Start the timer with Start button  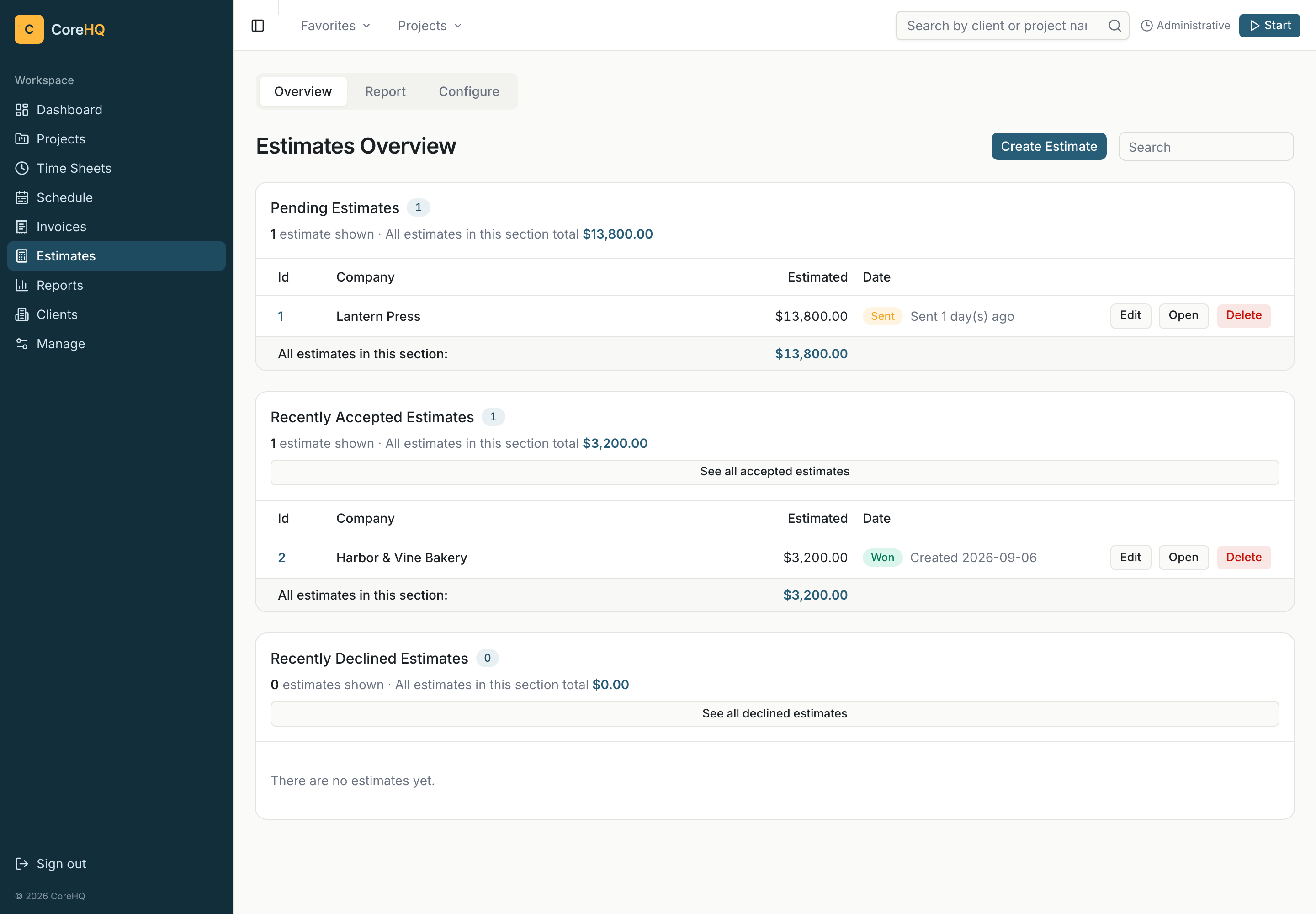1269,26
